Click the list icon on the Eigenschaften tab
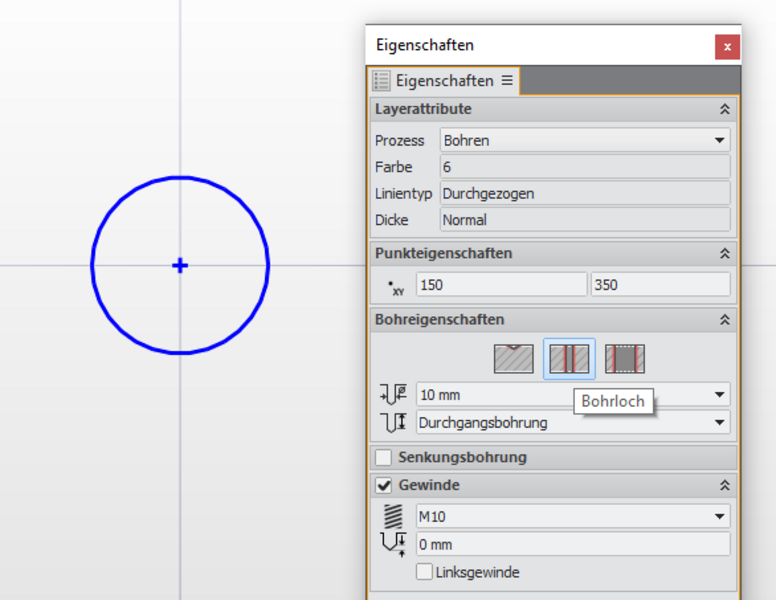 click(x=382, y=81)
